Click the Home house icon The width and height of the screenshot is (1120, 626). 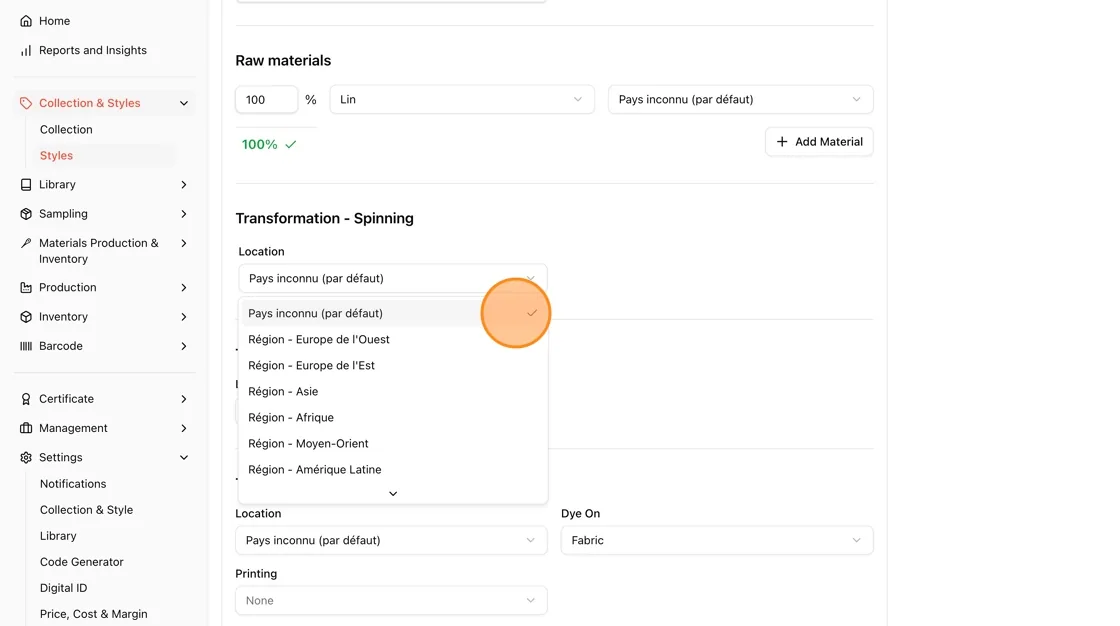(26, 21)
